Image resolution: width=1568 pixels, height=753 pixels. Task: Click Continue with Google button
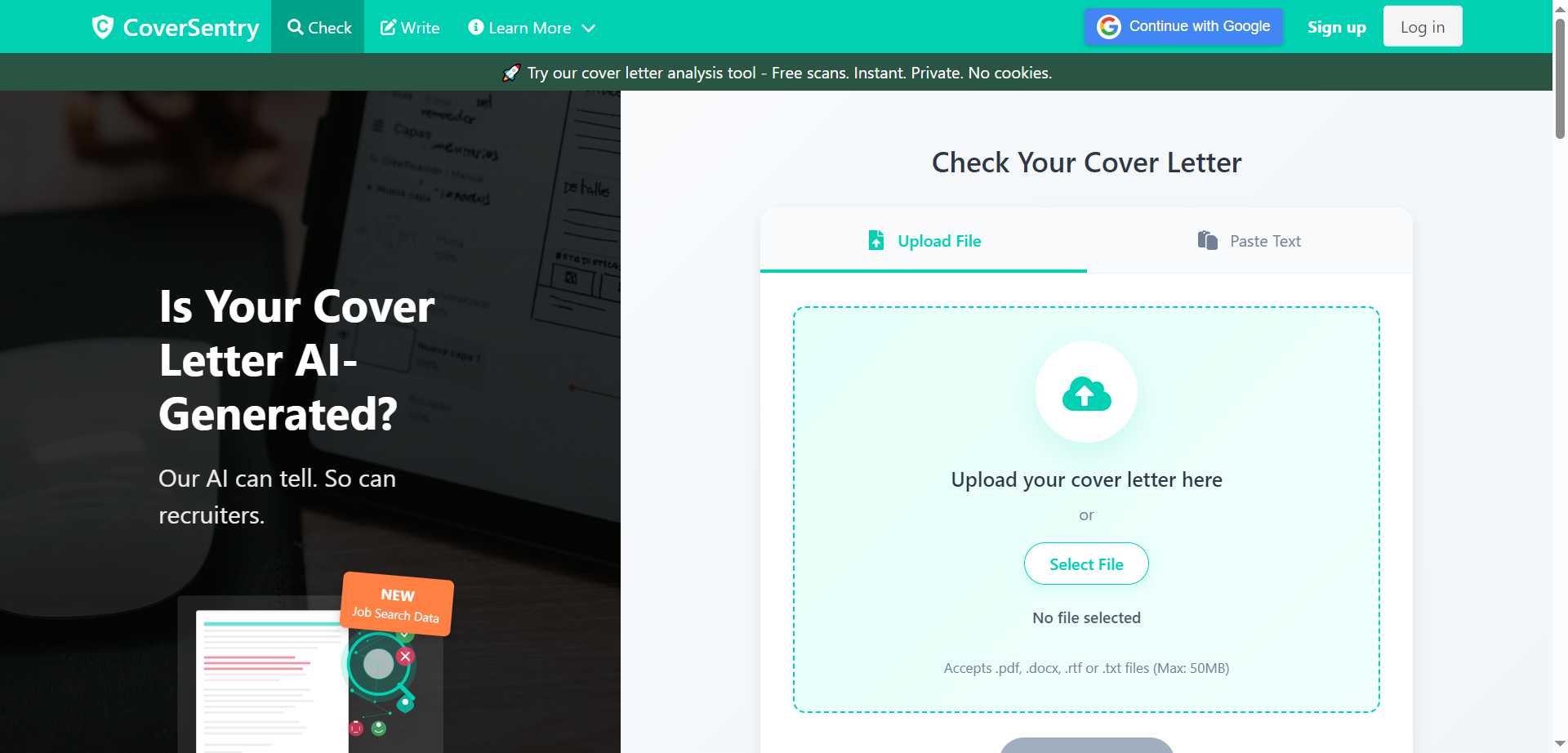(1183, 27)
